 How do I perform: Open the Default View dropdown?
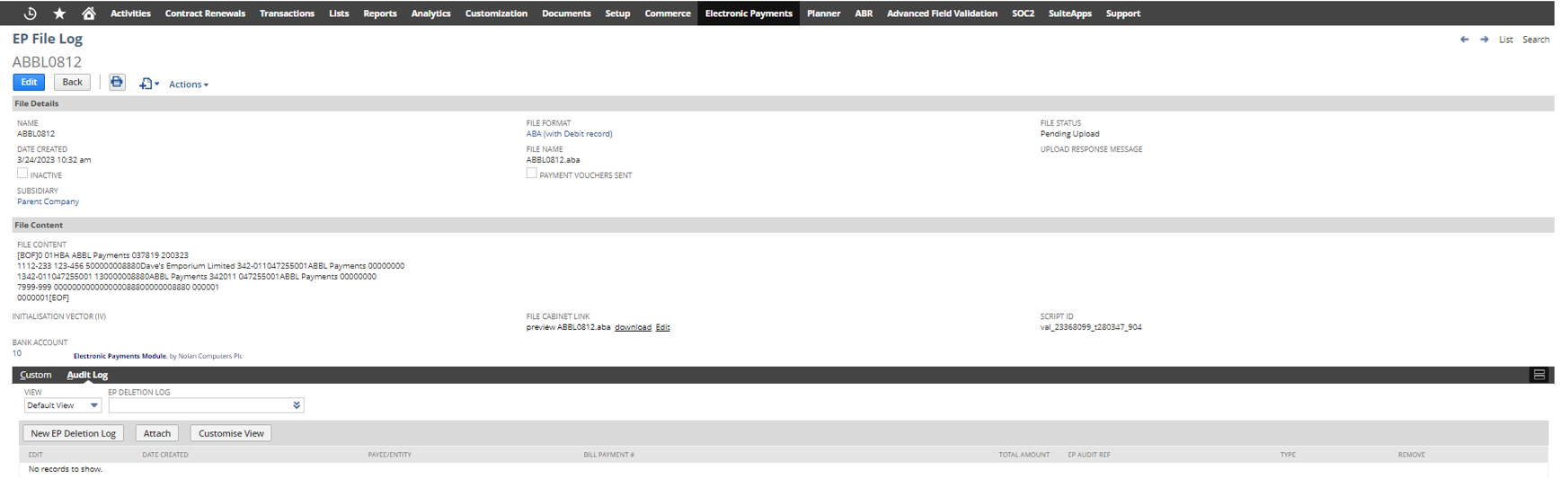tap(62, 405)
